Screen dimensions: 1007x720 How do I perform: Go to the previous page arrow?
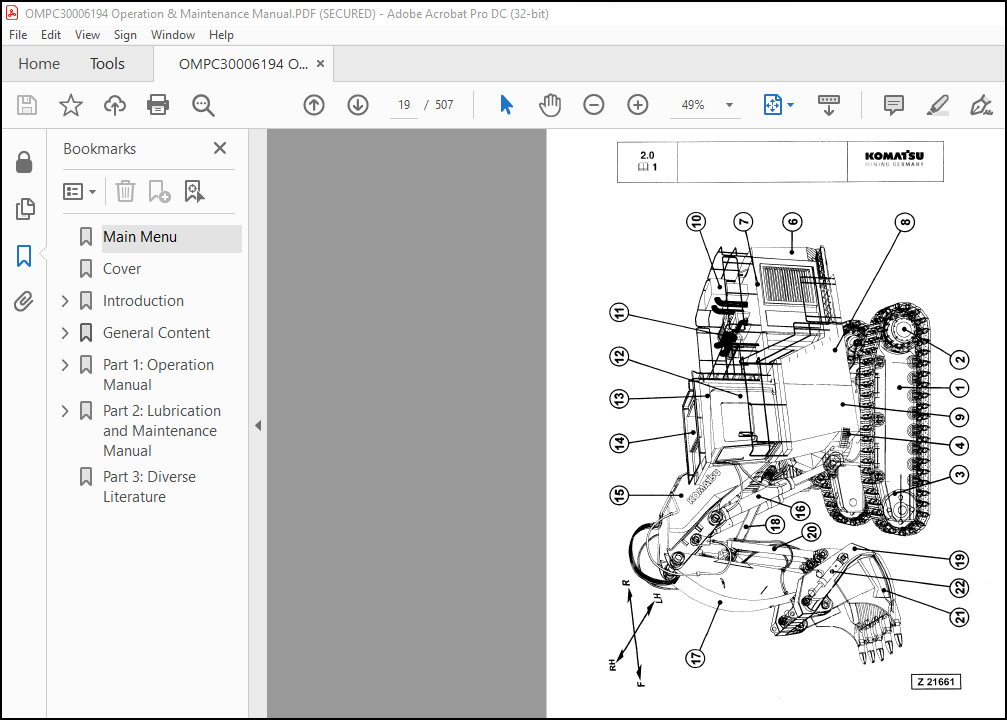pos(314,105)
